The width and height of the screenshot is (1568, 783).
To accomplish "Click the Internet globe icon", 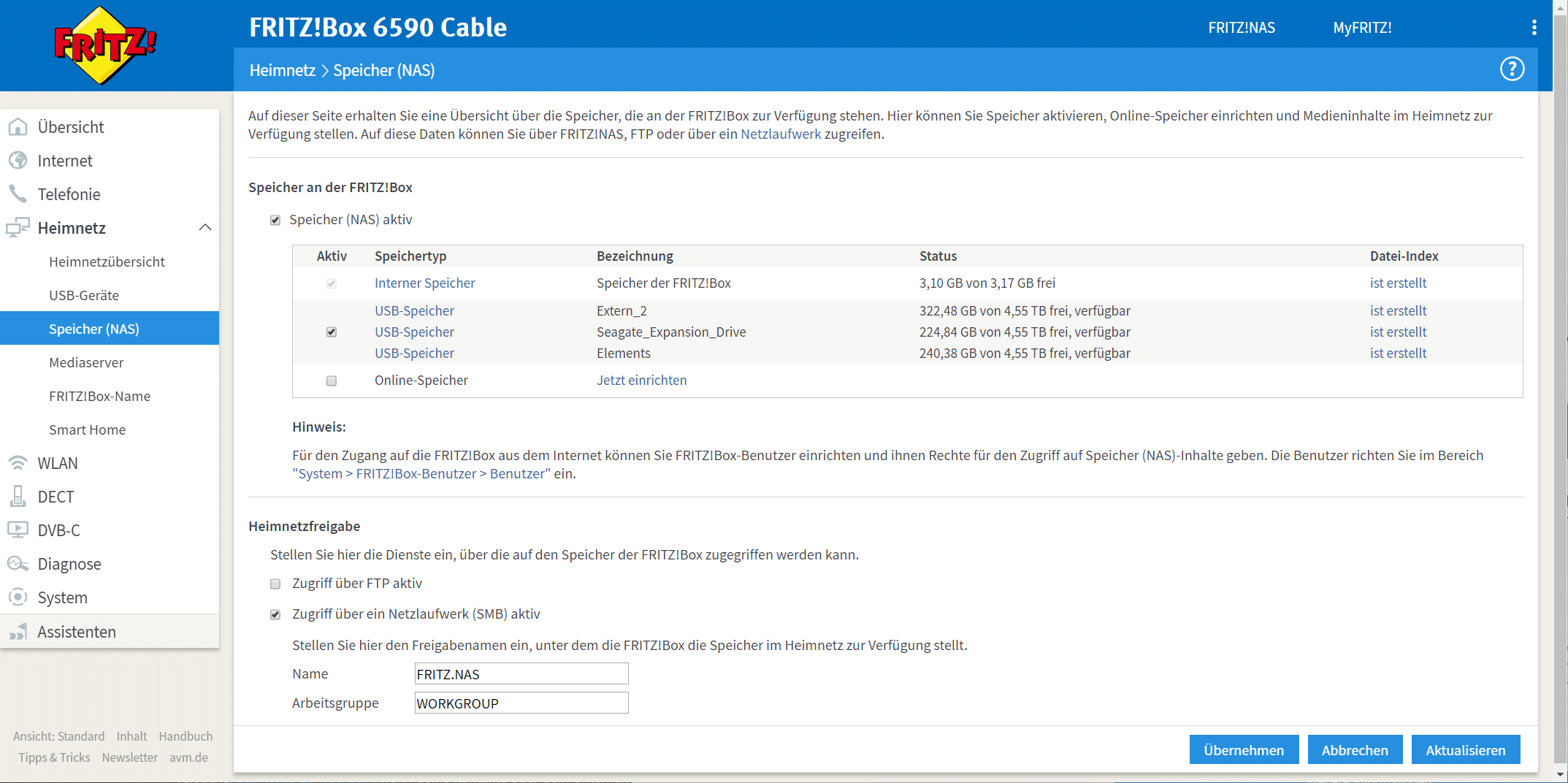I will click(18, 161).
